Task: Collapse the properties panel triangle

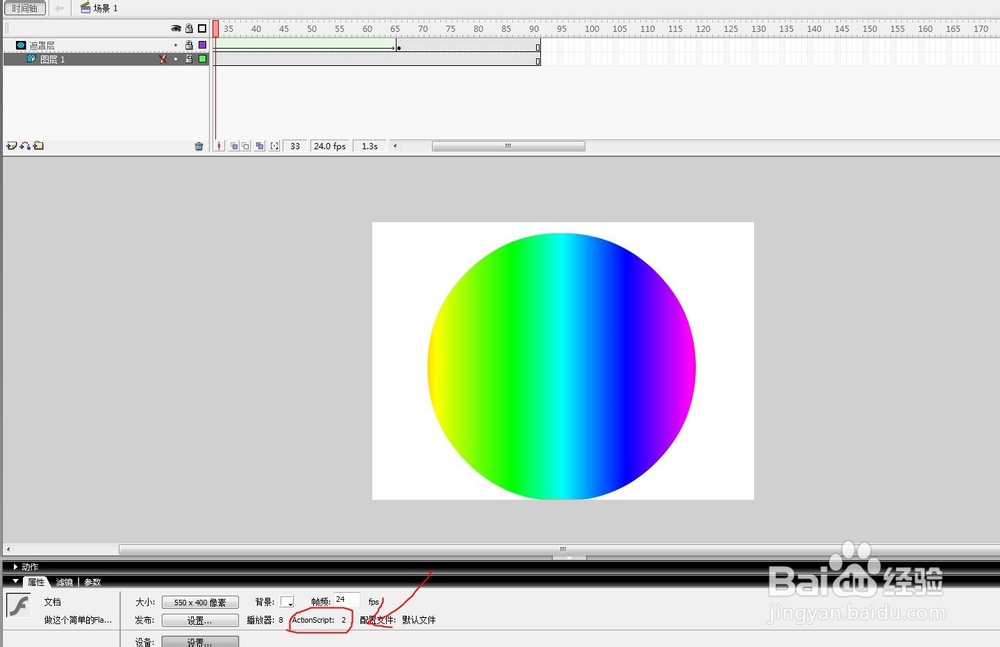Action: click(15, 581)
